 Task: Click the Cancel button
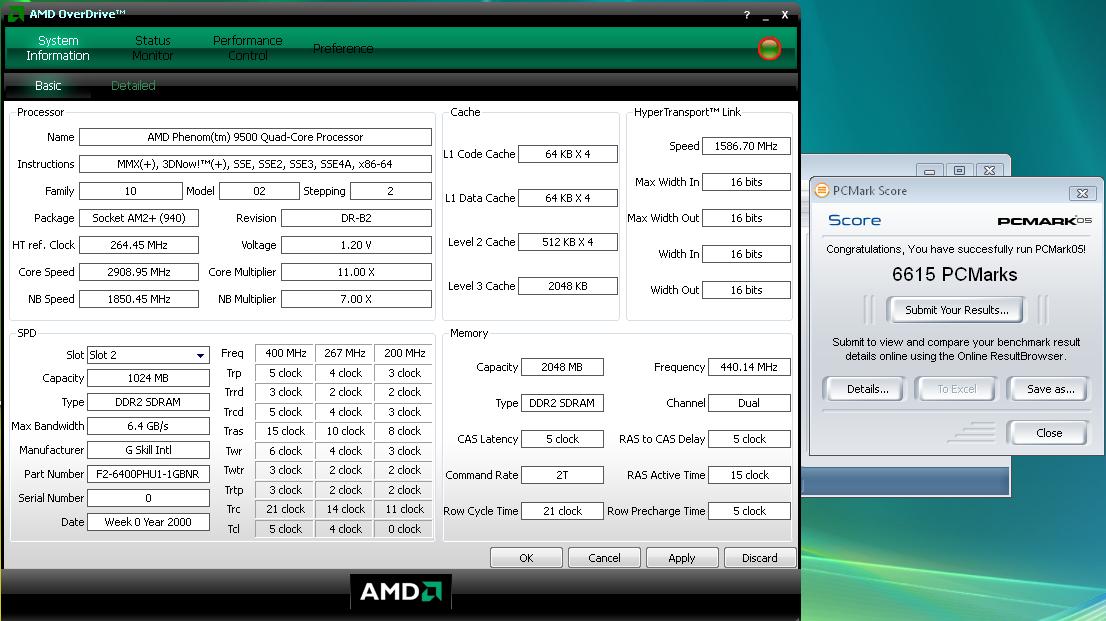click(x=604, y=557)
